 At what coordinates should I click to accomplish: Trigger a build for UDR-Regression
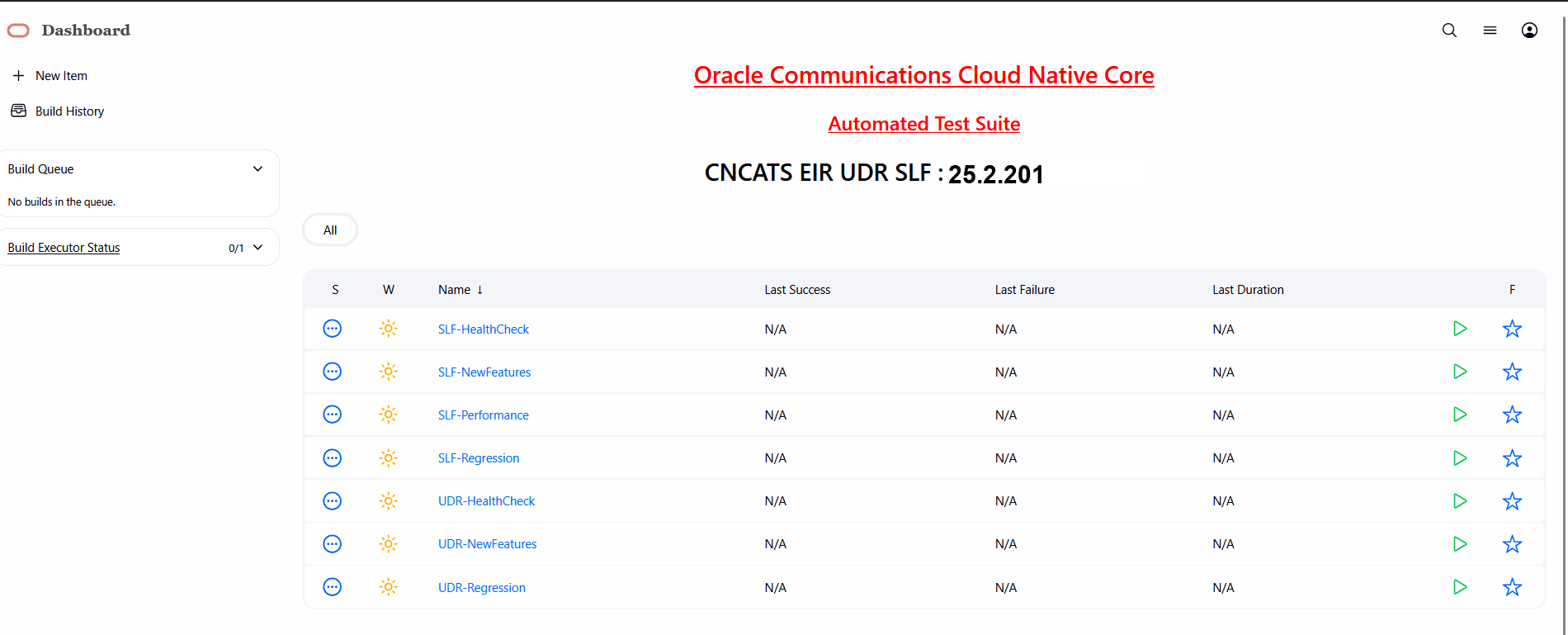click(x=1460, y=587)
